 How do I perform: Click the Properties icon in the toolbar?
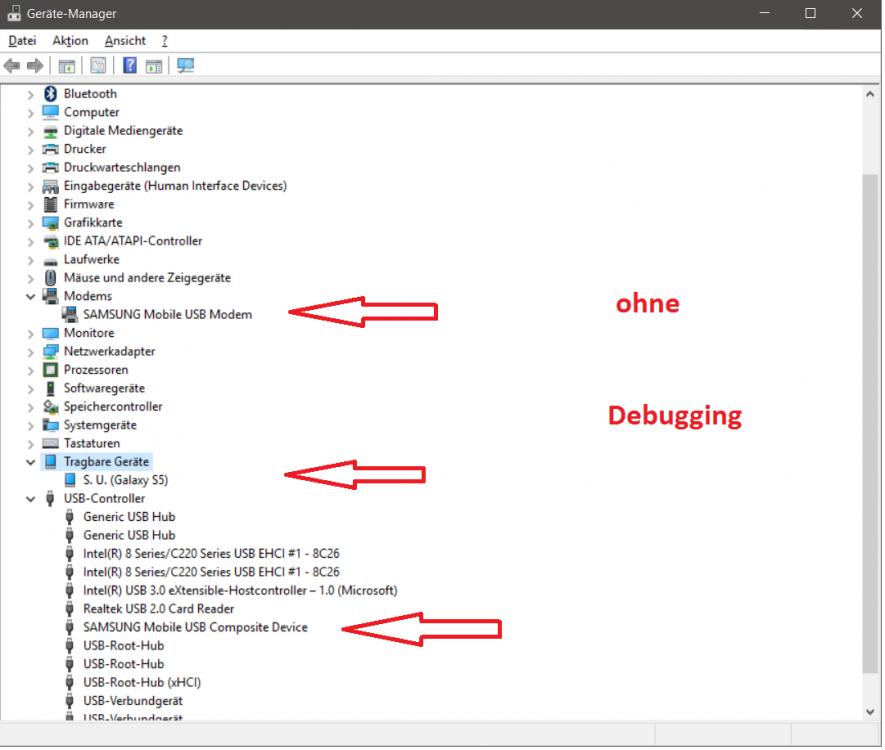(x=97, y=65)
